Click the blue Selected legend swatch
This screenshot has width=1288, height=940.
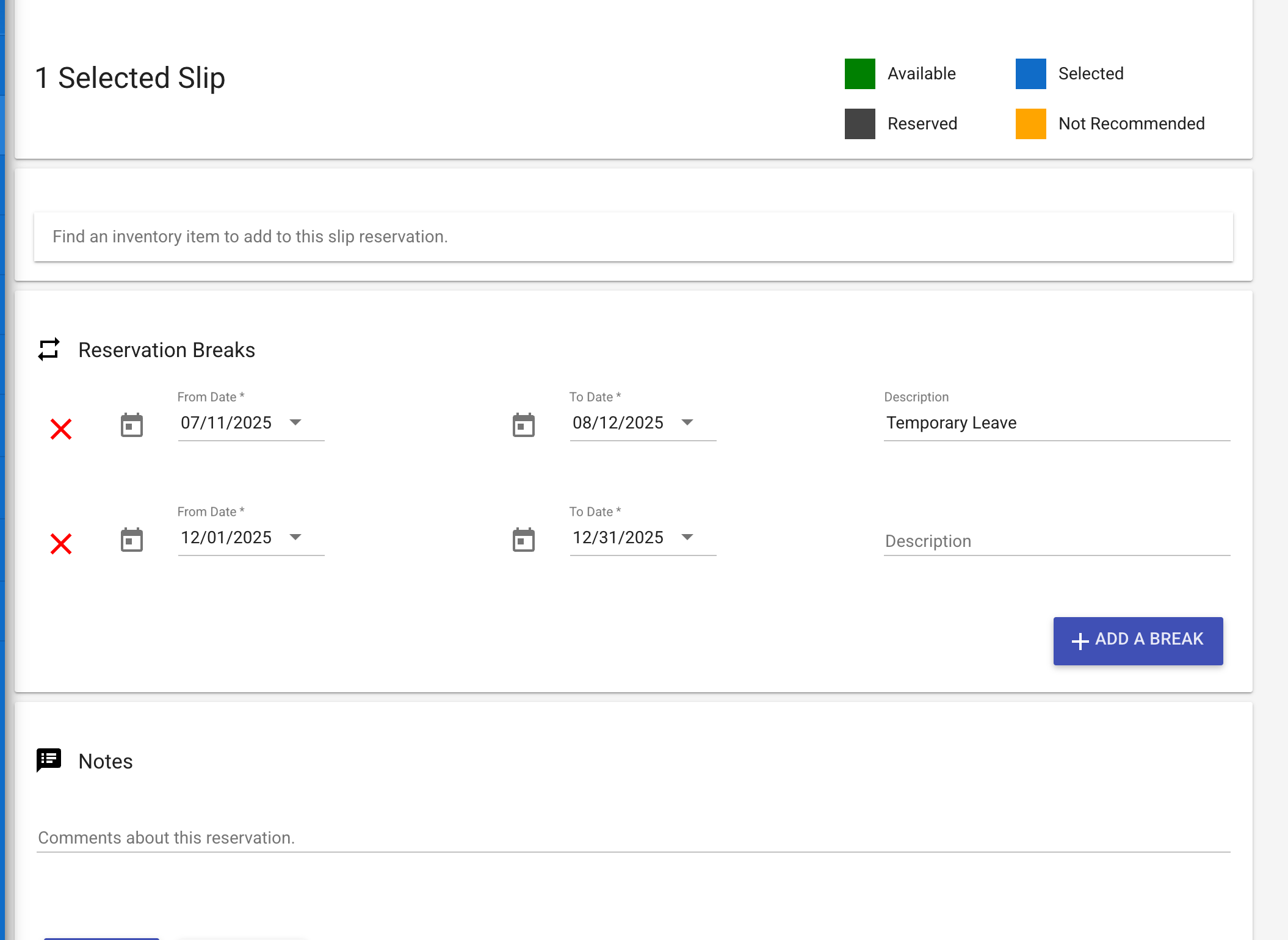1031,74
